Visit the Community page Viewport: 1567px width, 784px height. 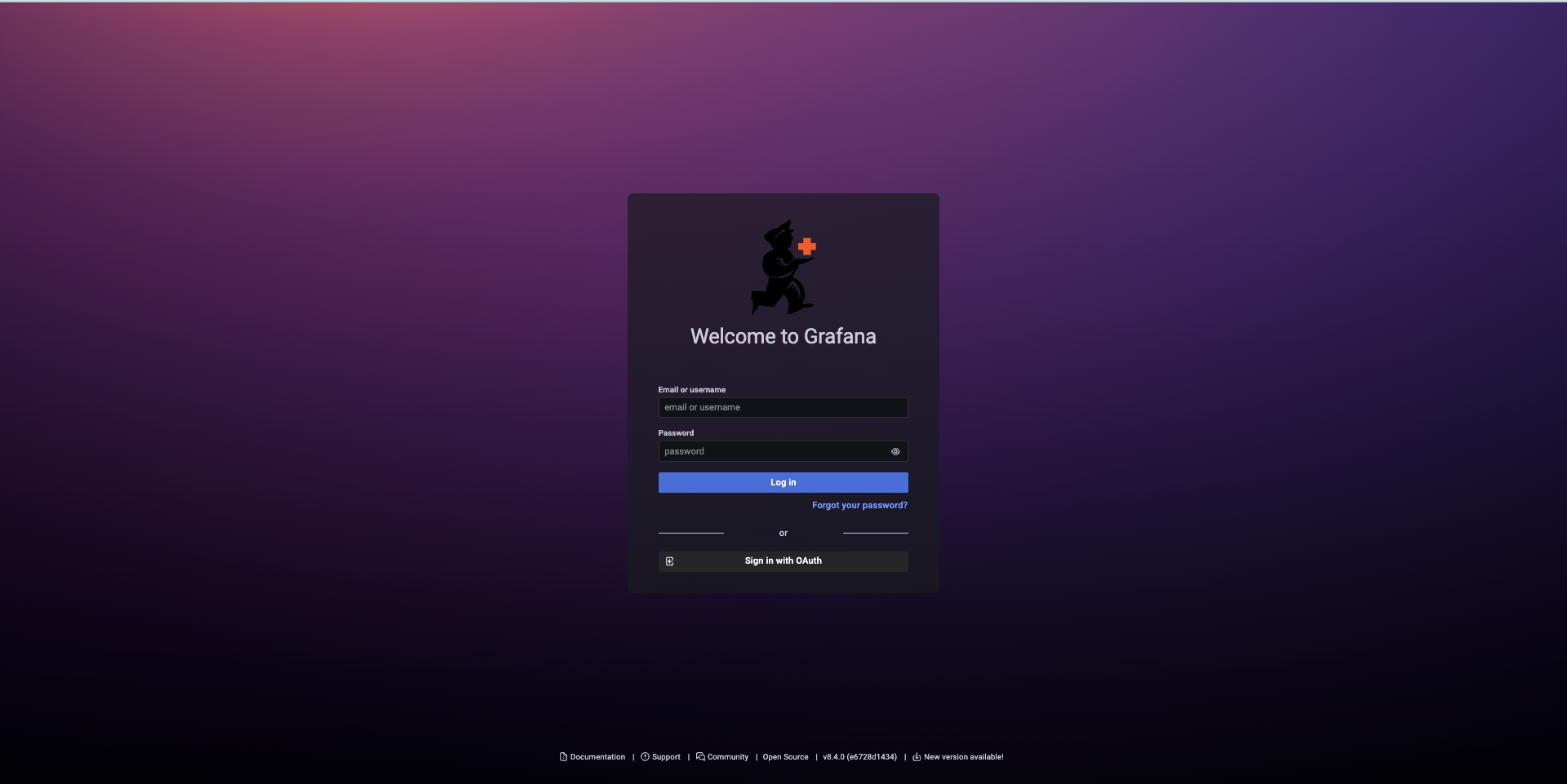click(727, 757)
